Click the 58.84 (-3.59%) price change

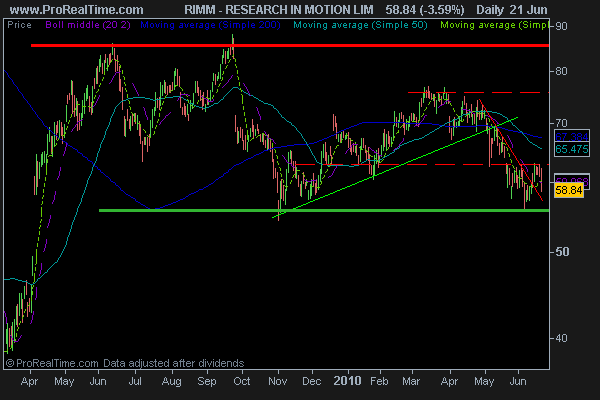point(425,10)
